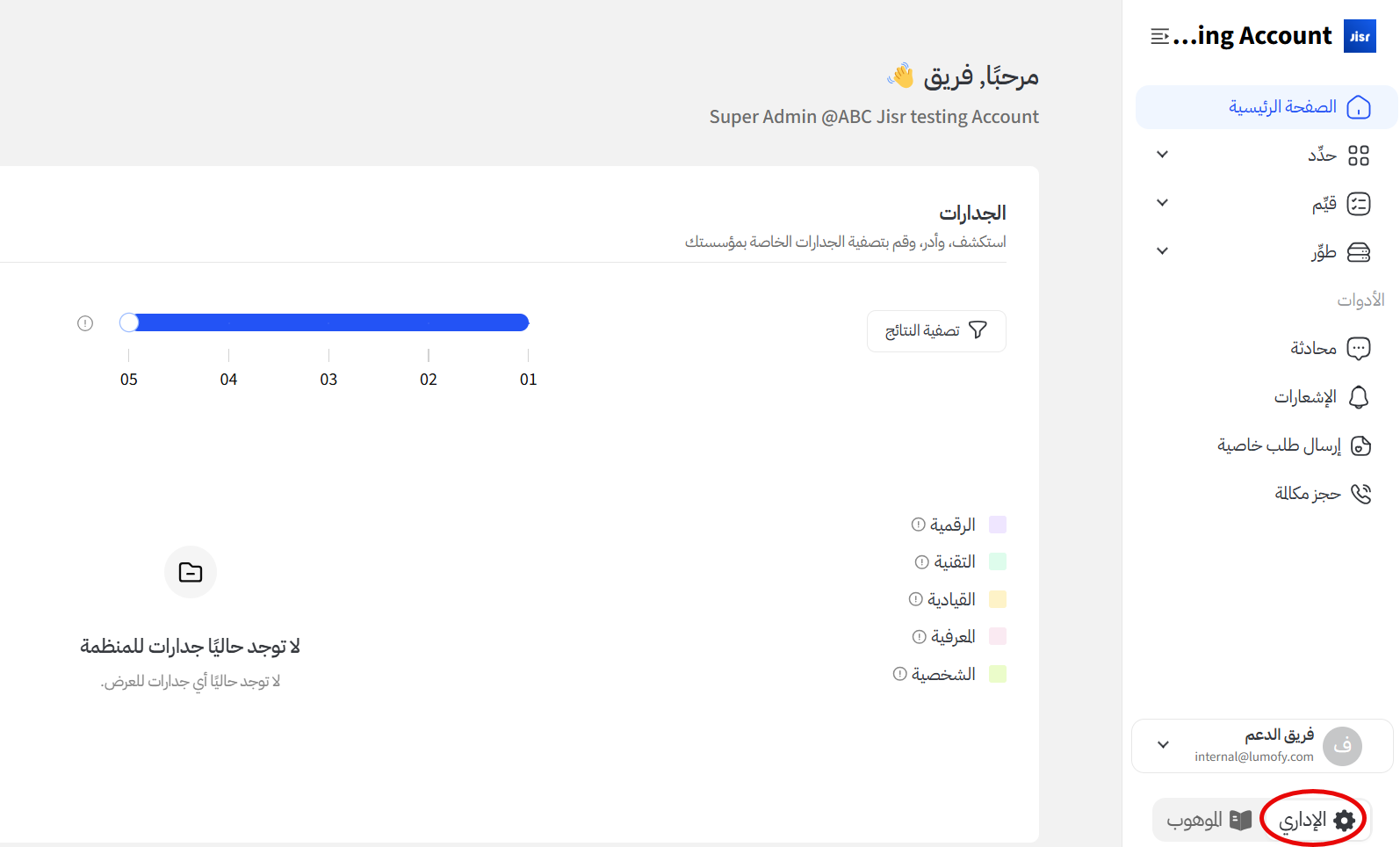The width and height of the screenshot is (1400, 847).
Task: Click the phone icon for حجز مكالمة
Action: point(1360,494)
